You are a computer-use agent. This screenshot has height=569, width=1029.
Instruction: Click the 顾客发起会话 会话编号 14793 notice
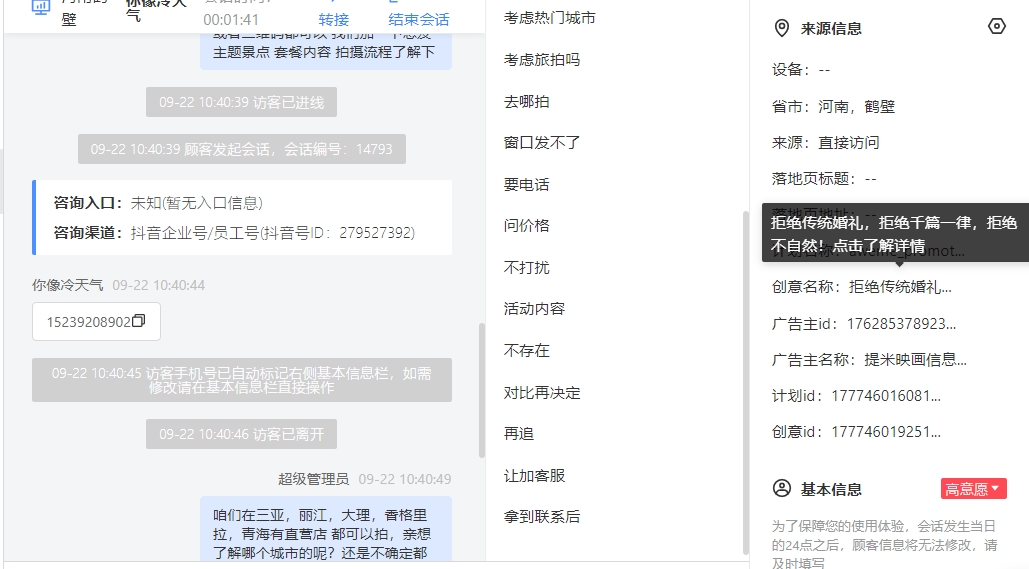pyautogui.click(x=242, y=149)
